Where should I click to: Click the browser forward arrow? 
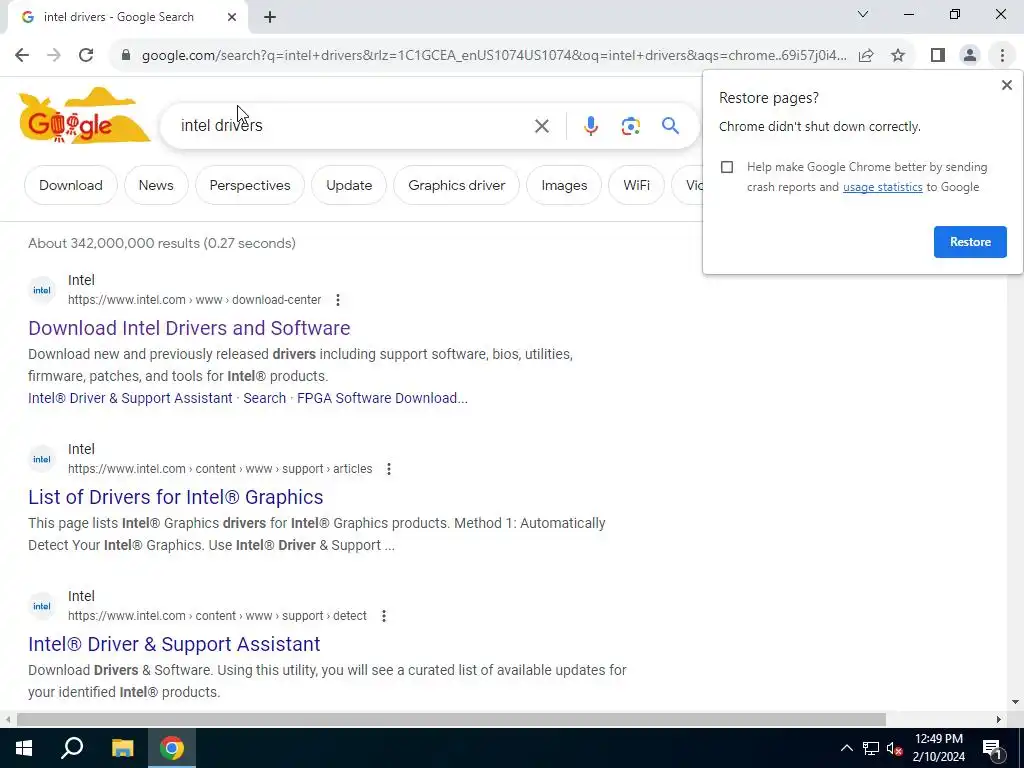click(54, 56)
